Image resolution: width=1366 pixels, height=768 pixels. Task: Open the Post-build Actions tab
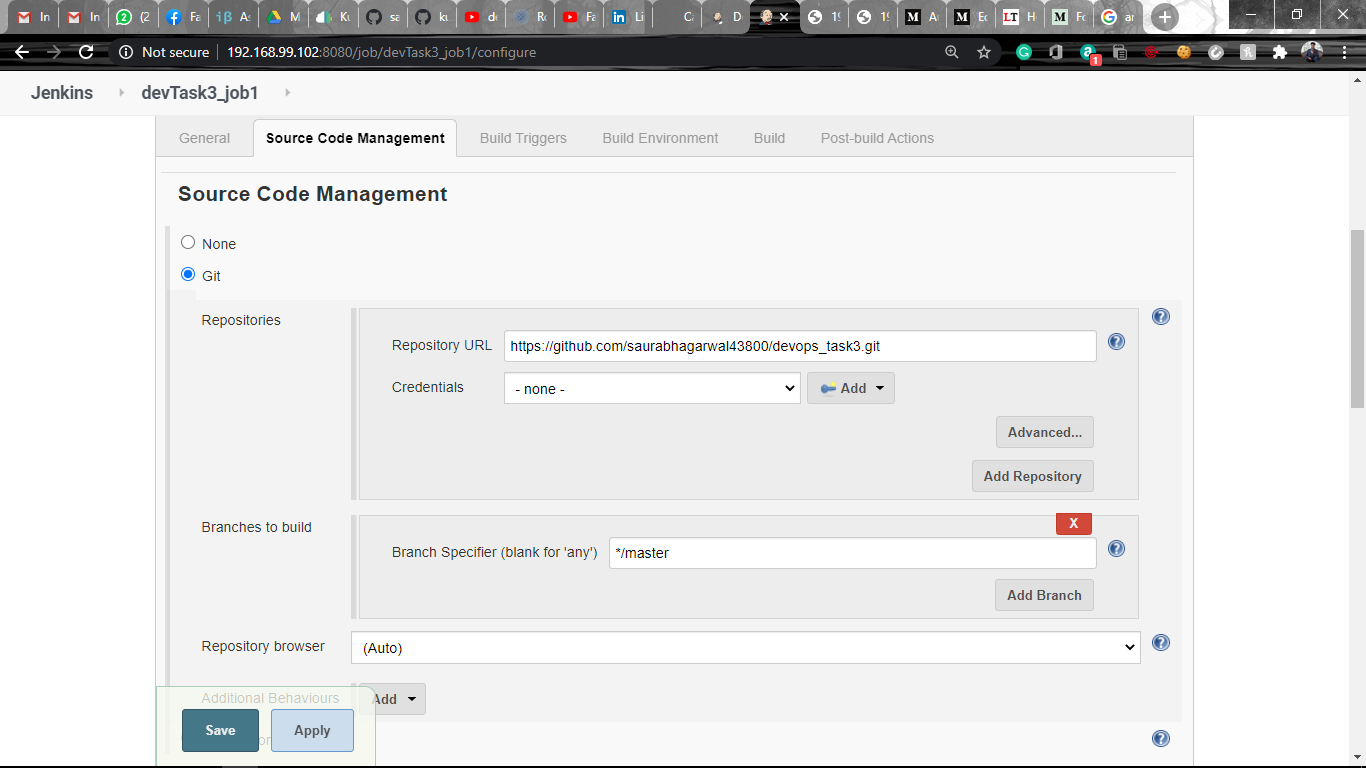[876, 137]
